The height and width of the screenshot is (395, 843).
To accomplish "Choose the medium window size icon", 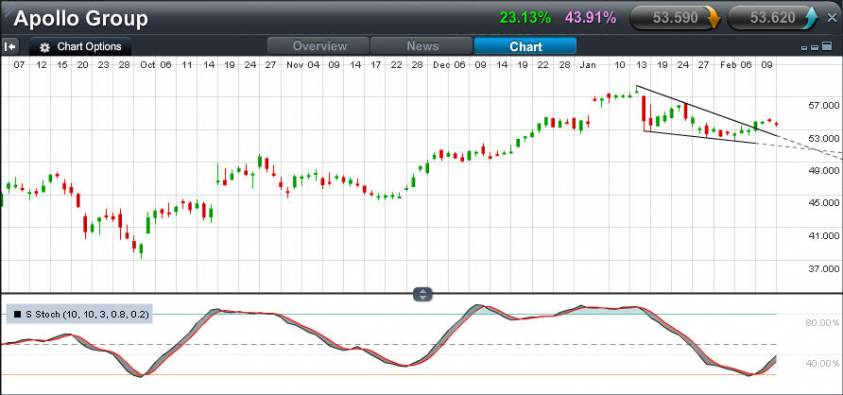I will coord(814,47).
